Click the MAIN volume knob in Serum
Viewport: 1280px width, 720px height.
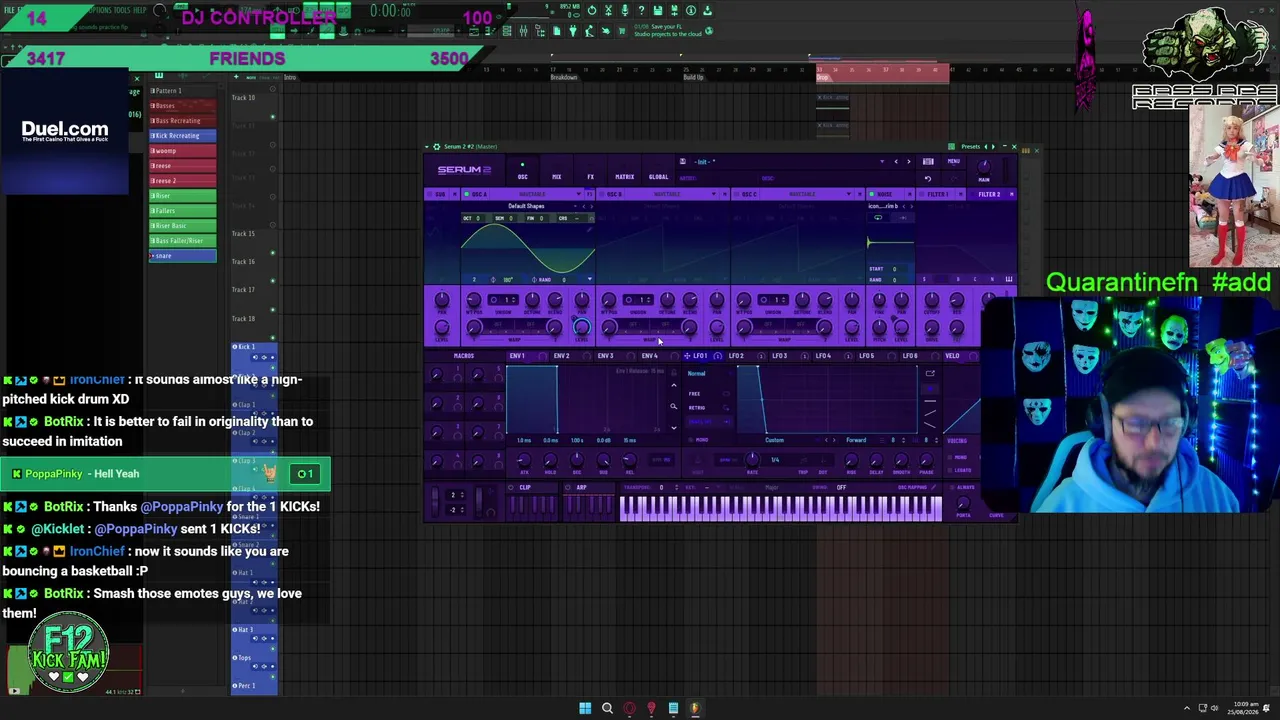(x=984, y=166)
